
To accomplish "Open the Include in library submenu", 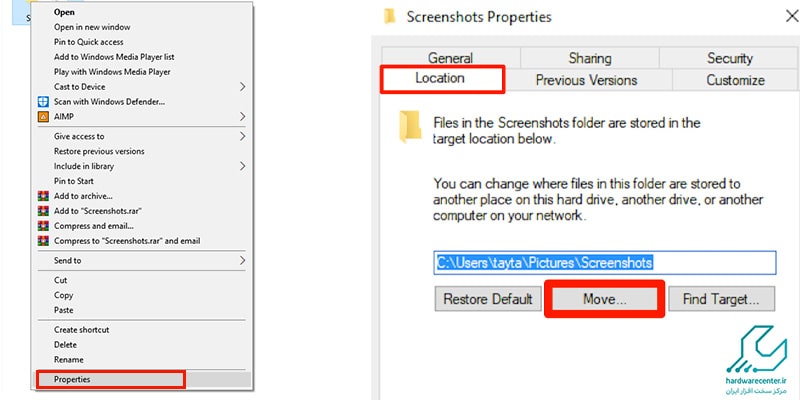I will tap(242, 166).
